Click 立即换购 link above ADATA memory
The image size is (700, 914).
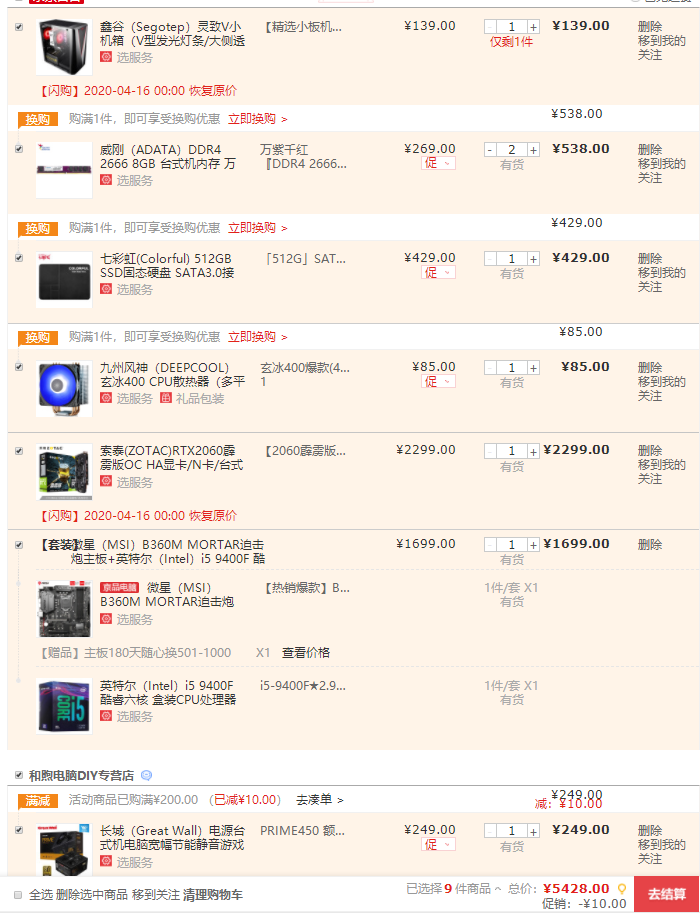[x=257, y=119]
